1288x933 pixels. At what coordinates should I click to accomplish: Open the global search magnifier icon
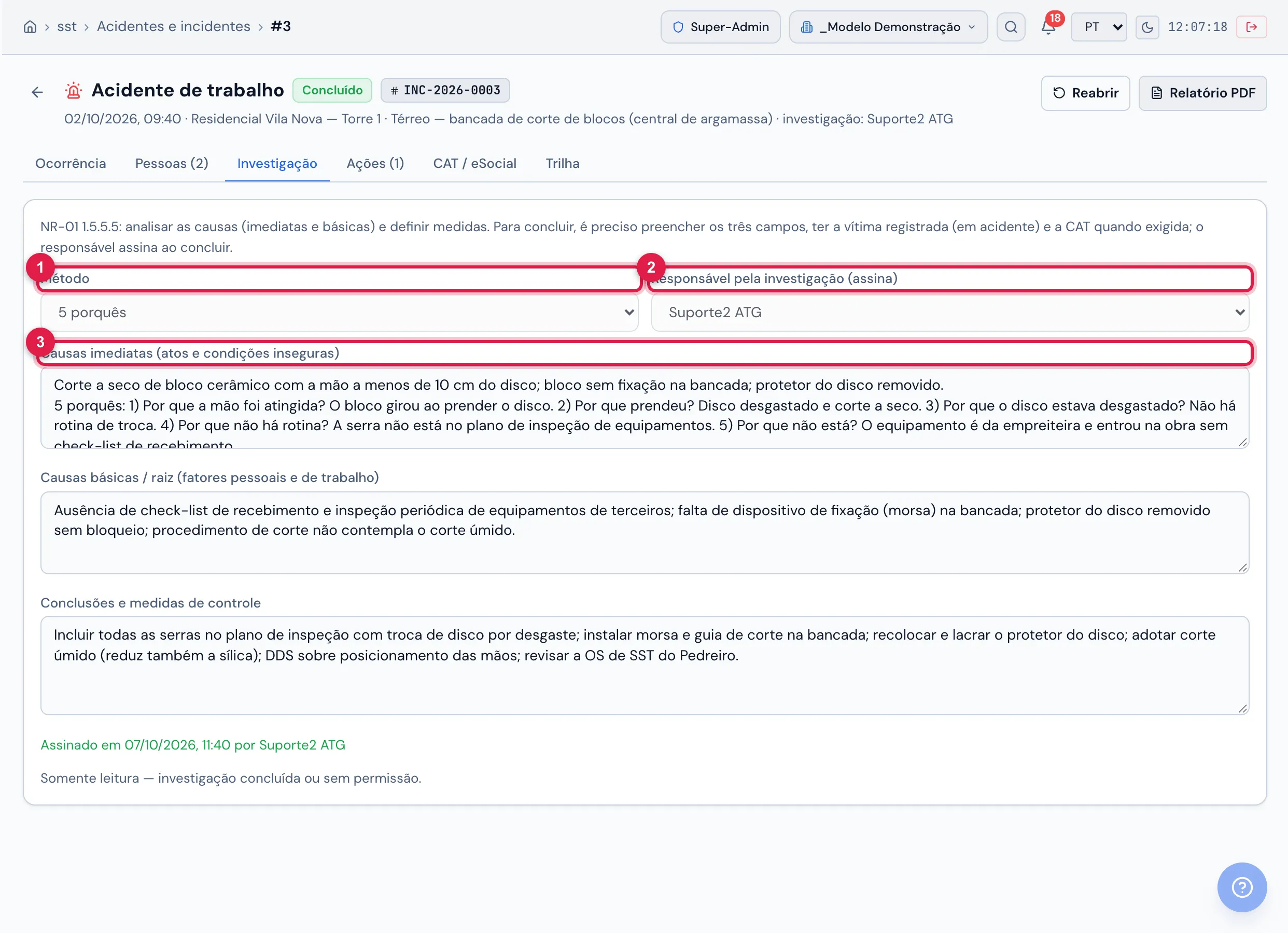point(1011,26)
